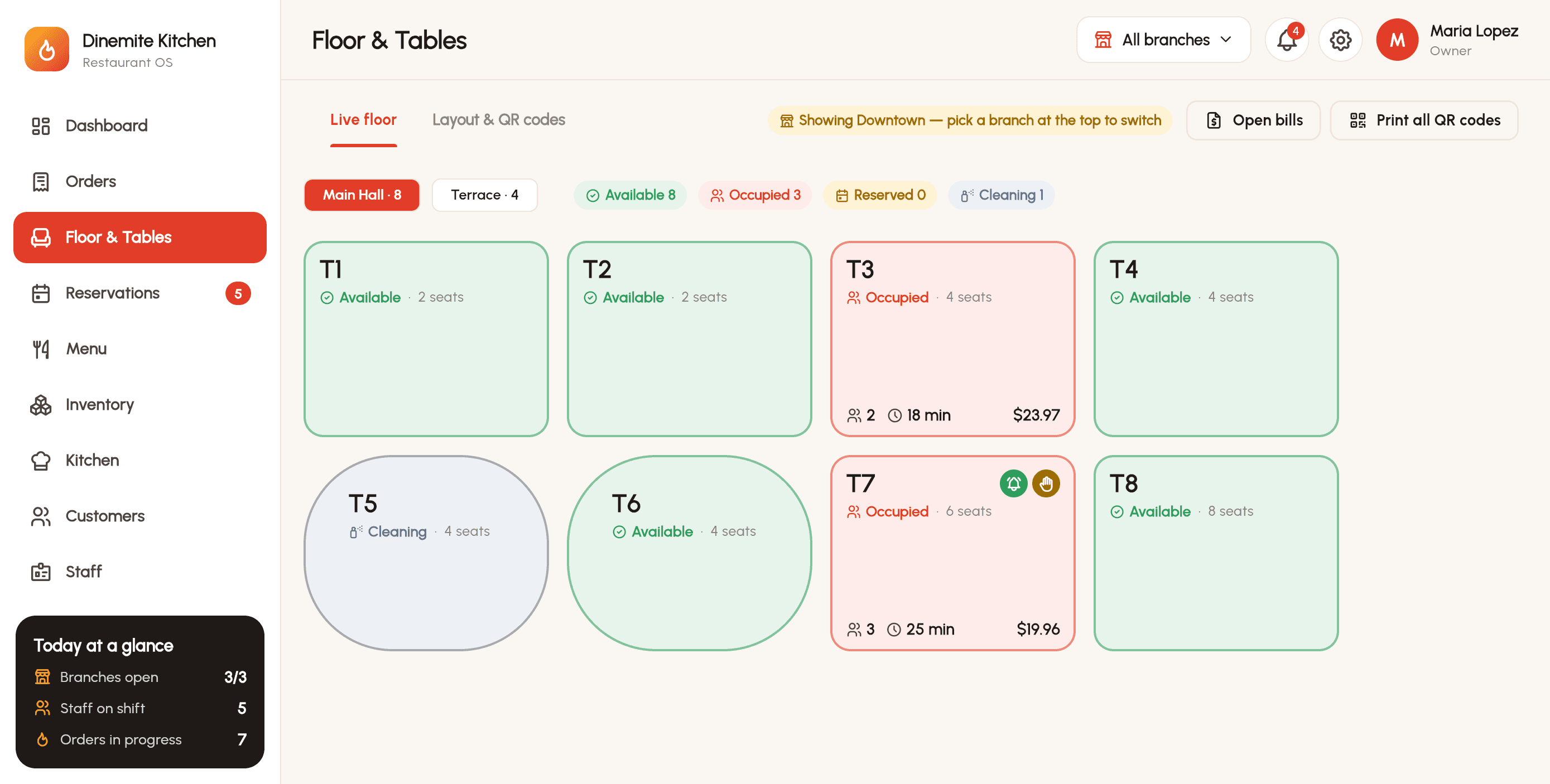Click Staff on shift row
This screenshot has height=784, width=1550.
pyautogui.click(x=140, y=708)
